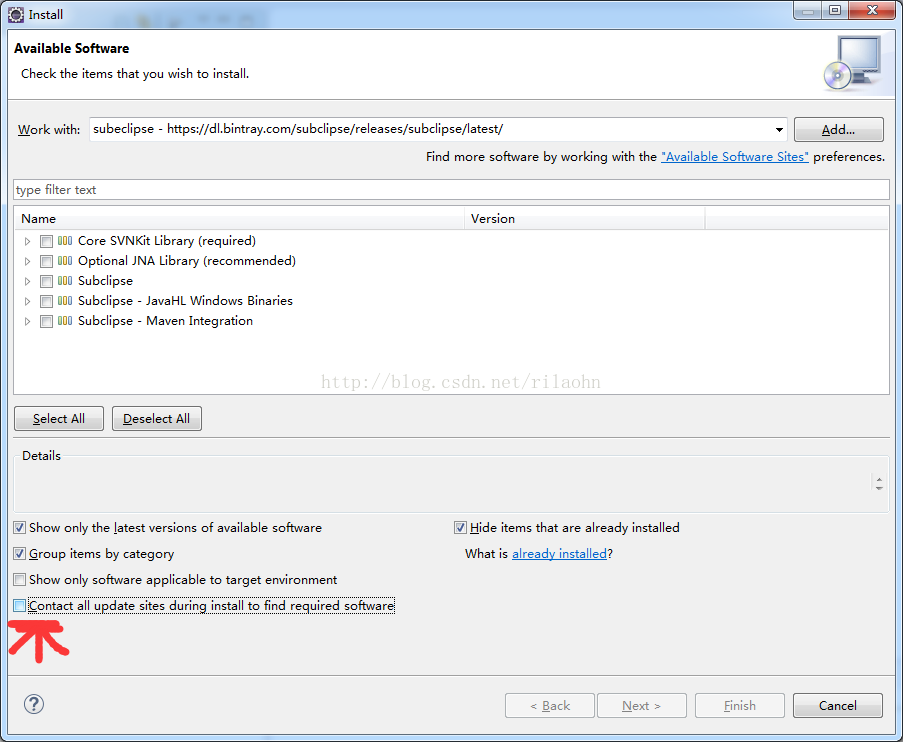Uncheck Show only the latest versions option
The image size is (903, 742).
pos(20,528)
